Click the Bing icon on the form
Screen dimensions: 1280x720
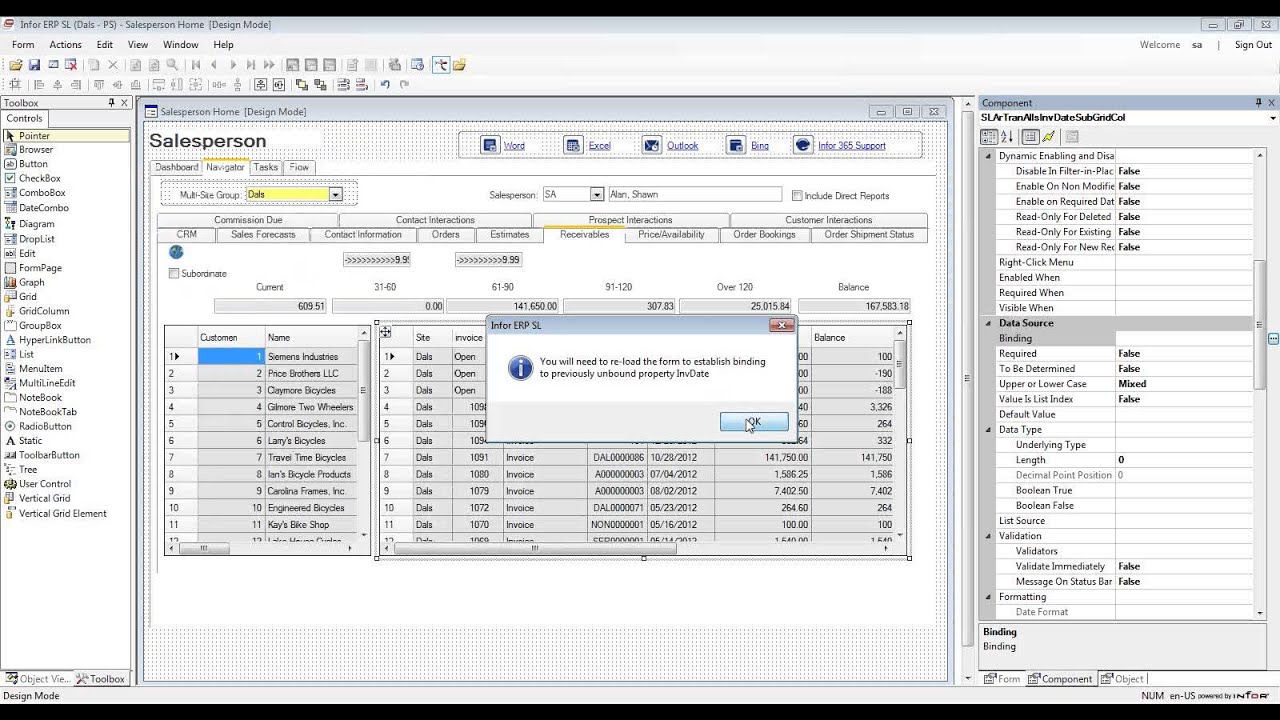click(735, 145)
